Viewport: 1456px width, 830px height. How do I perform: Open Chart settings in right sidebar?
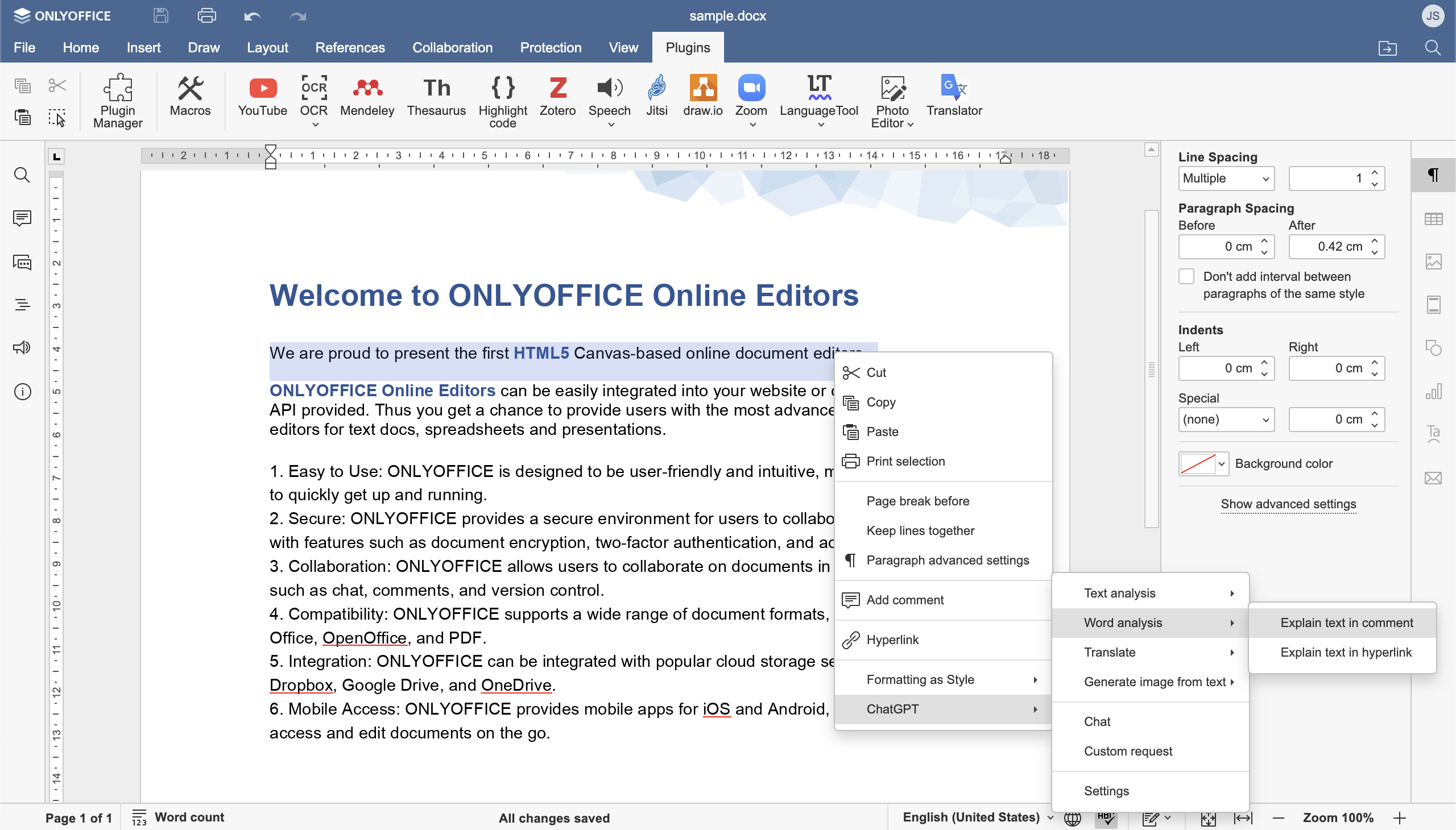[x=1433, y=392]
